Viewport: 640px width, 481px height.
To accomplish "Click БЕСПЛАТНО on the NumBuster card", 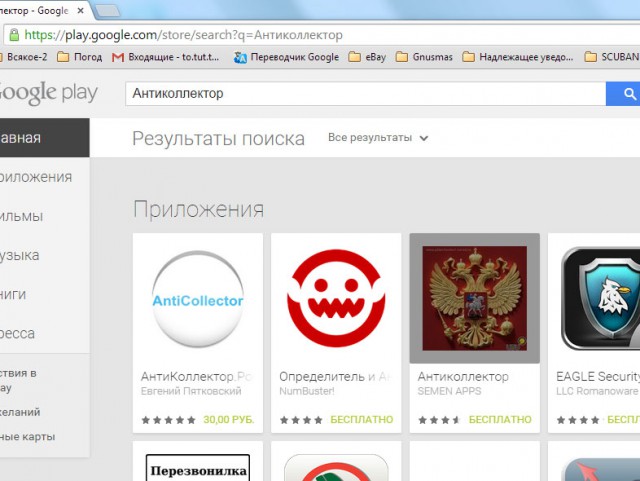I will click(362, 420).
